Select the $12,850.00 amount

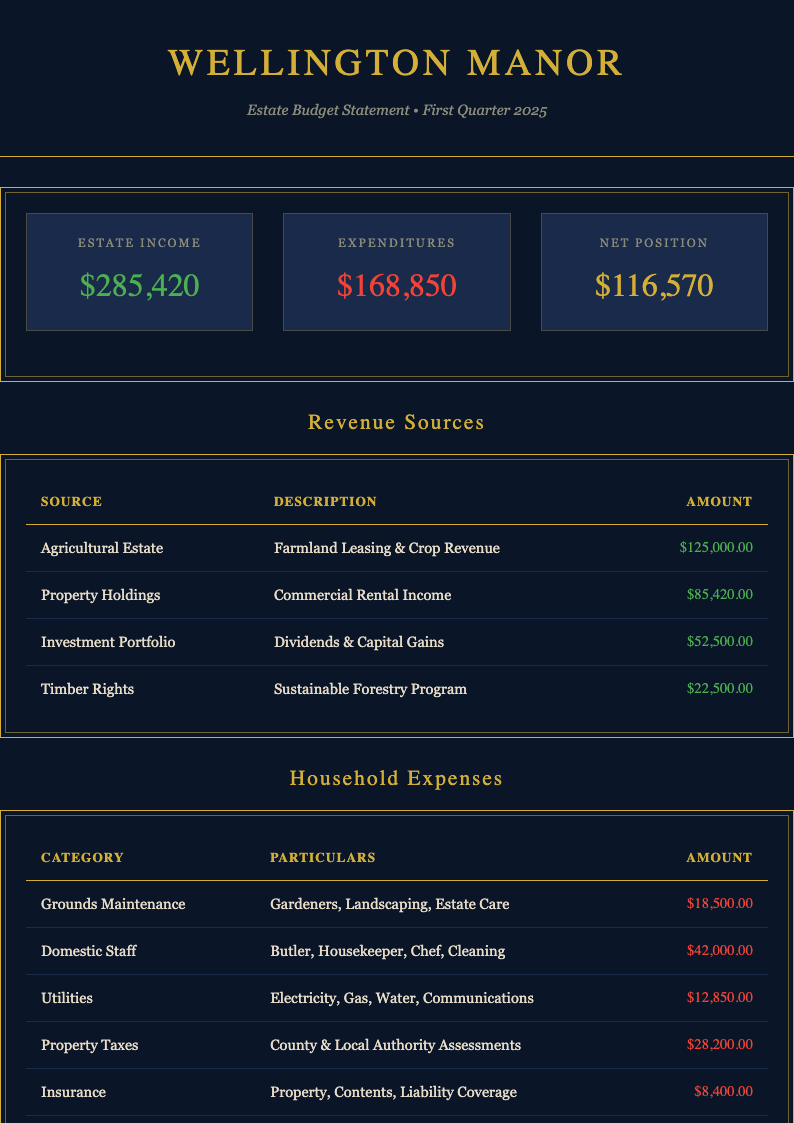(x=720, y=998)
